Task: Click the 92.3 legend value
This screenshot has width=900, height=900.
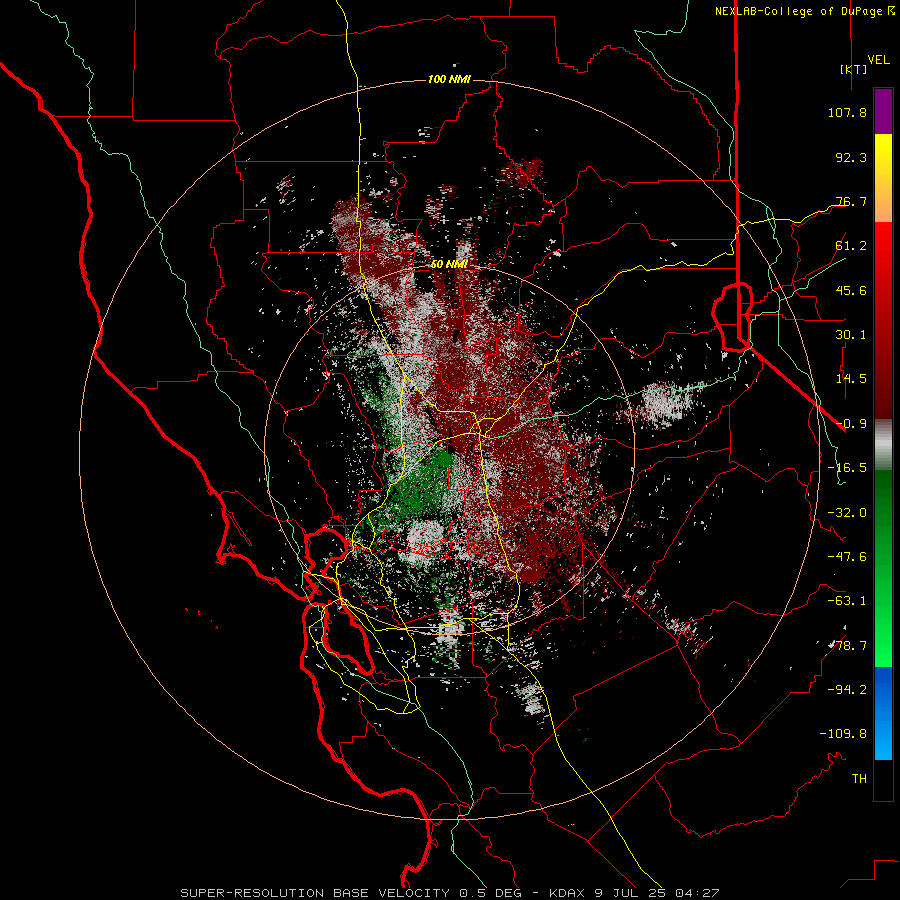Action: point(851,157)
